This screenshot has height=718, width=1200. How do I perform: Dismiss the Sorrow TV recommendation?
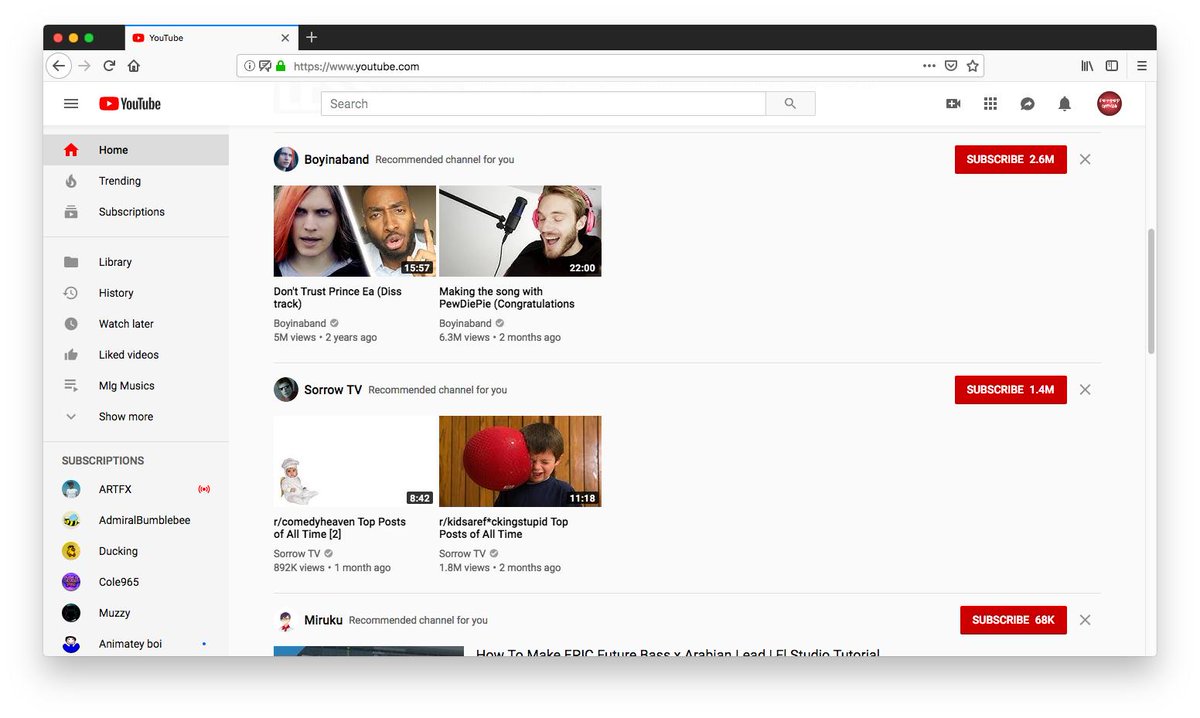point(1085,389)
